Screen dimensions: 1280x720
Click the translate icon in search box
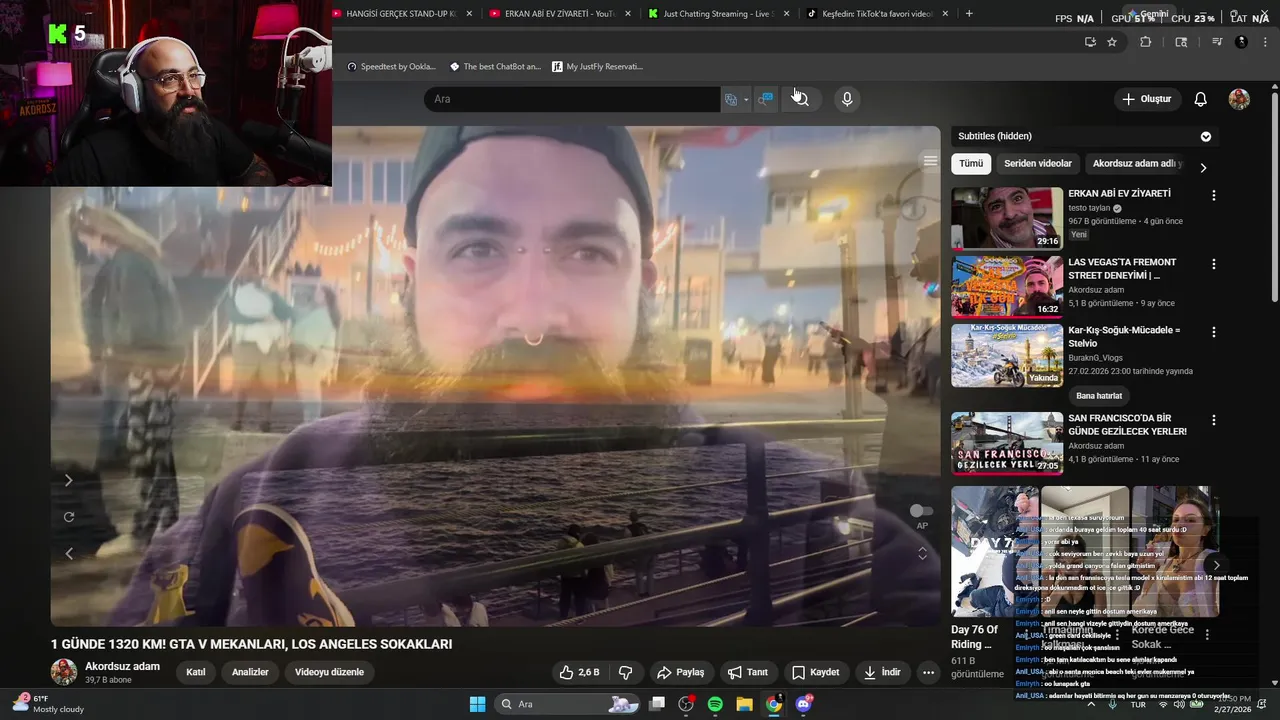click(x=731, y=99)
